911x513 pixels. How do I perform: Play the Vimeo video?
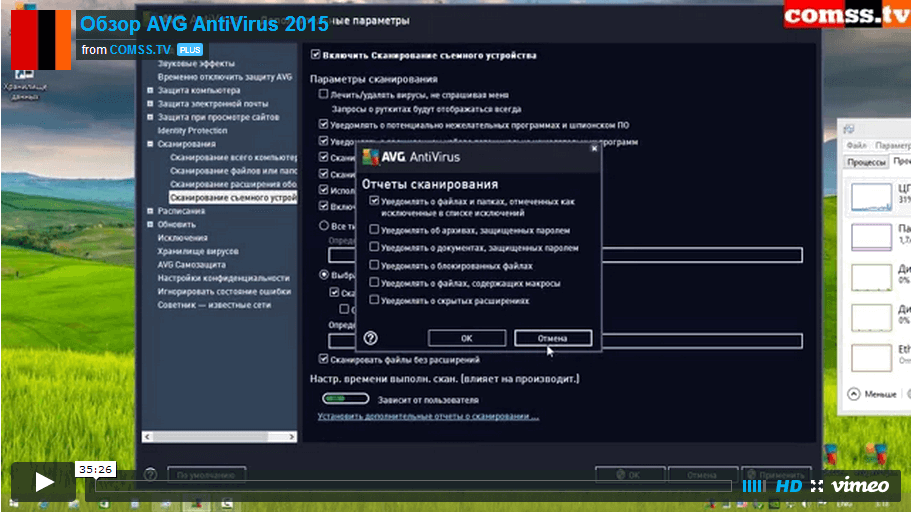tap(43, 482)
